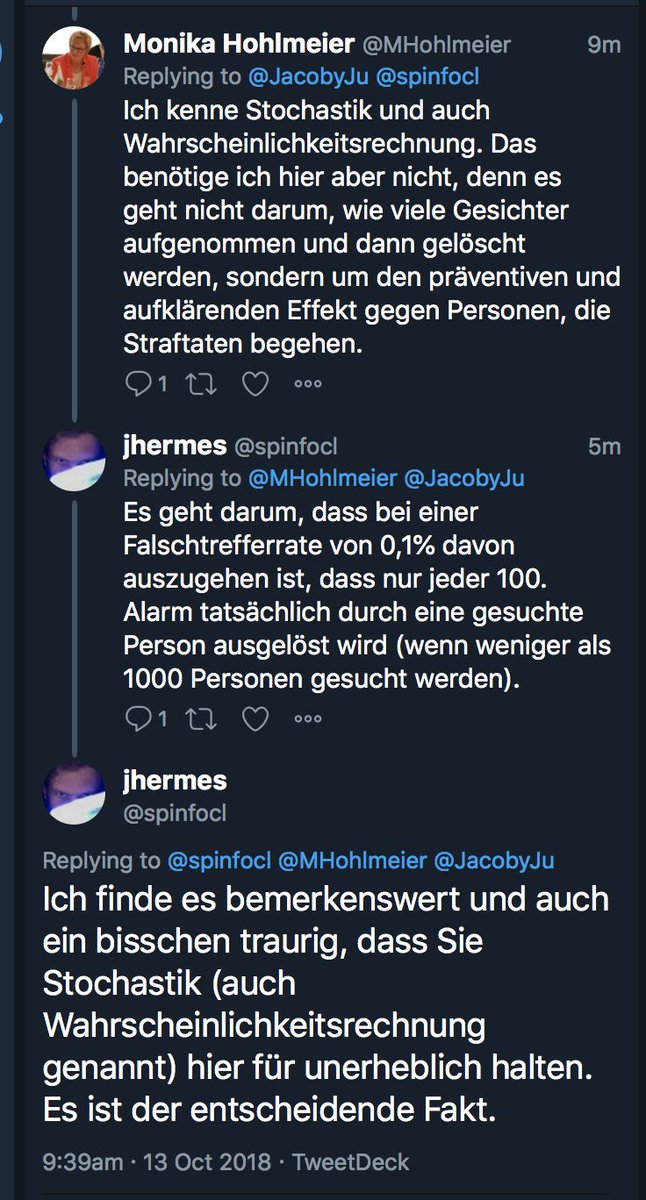This screenshot has width=646, height=1200.
Task: Open jhermes avatar in the 5m reply
Action: pos(74,459)
